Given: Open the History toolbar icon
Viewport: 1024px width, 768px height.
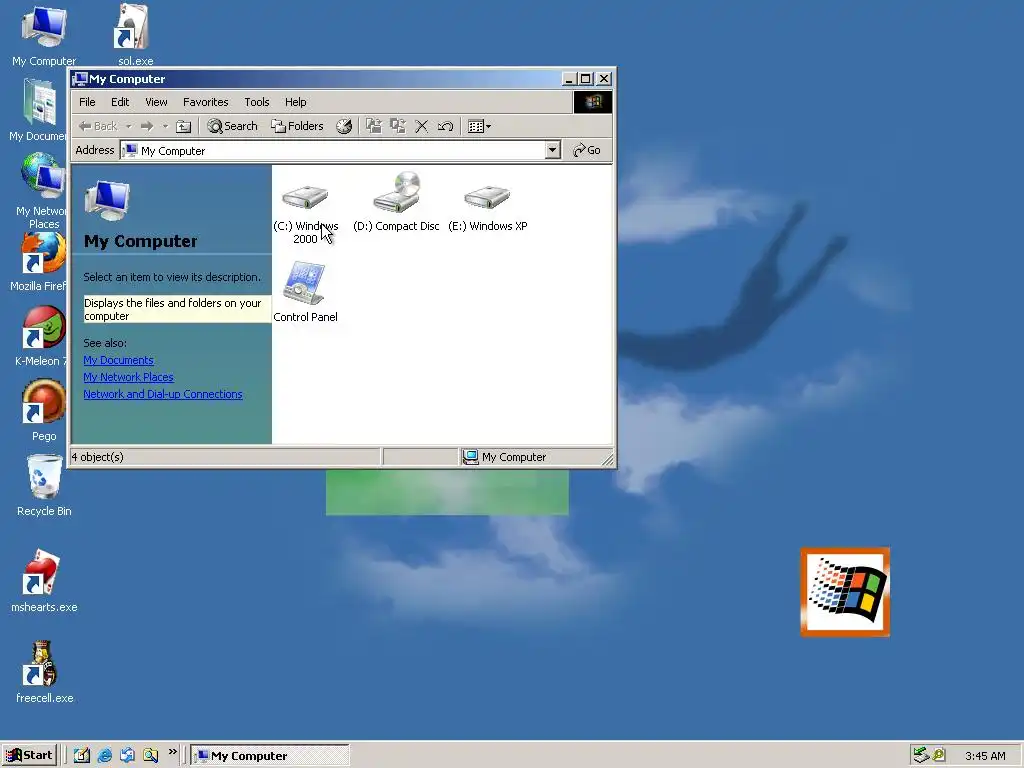Looking at the screenshot, I should (344, 126).
